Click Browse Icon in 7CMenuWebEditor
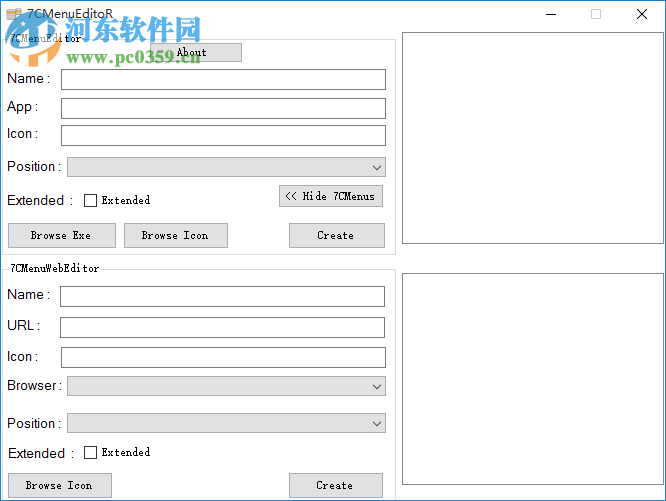Screen dimensions: 666x501 tap(60, 485)
